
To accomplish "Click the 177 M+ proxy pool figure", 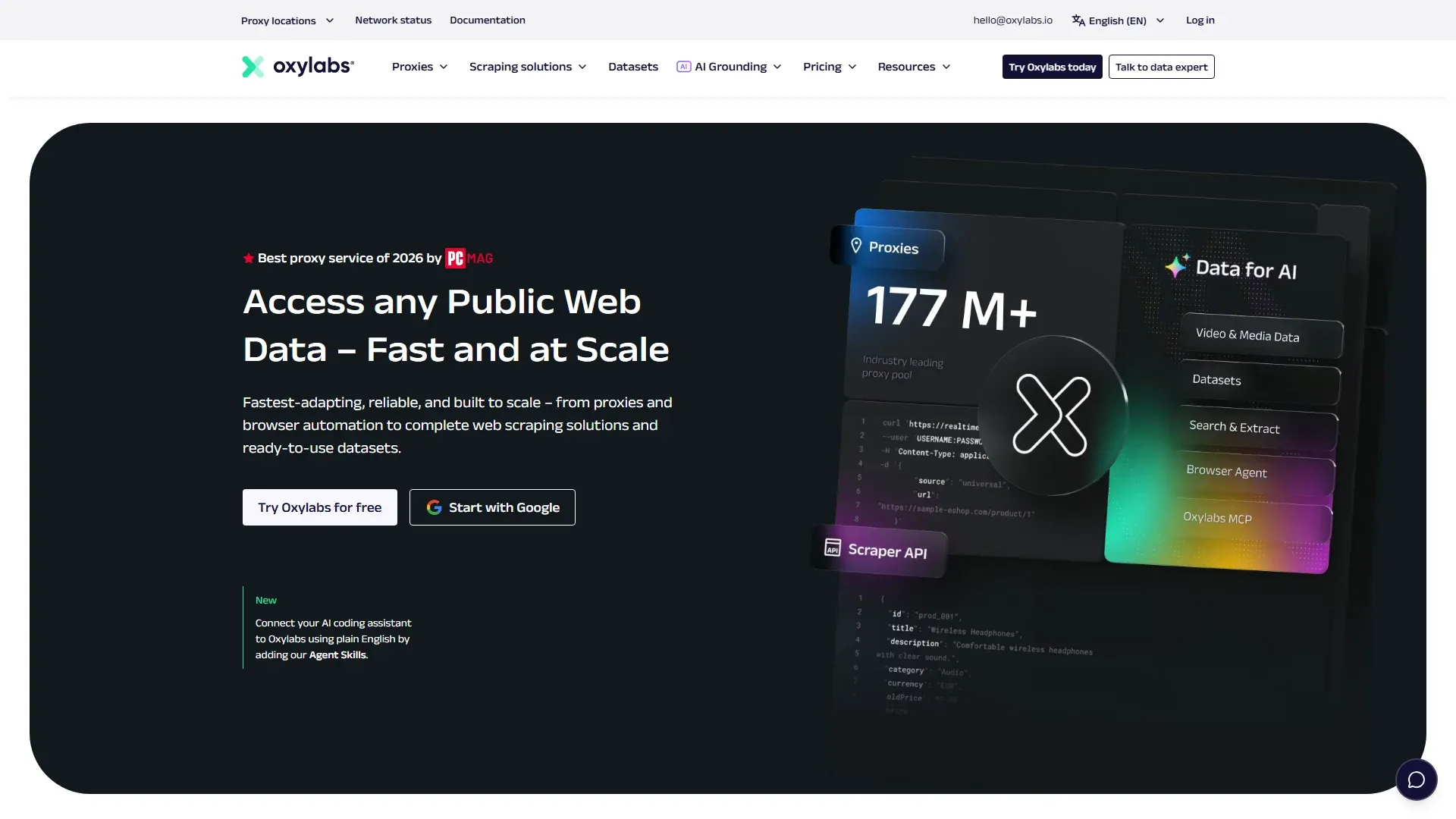I will coord(952,308).
